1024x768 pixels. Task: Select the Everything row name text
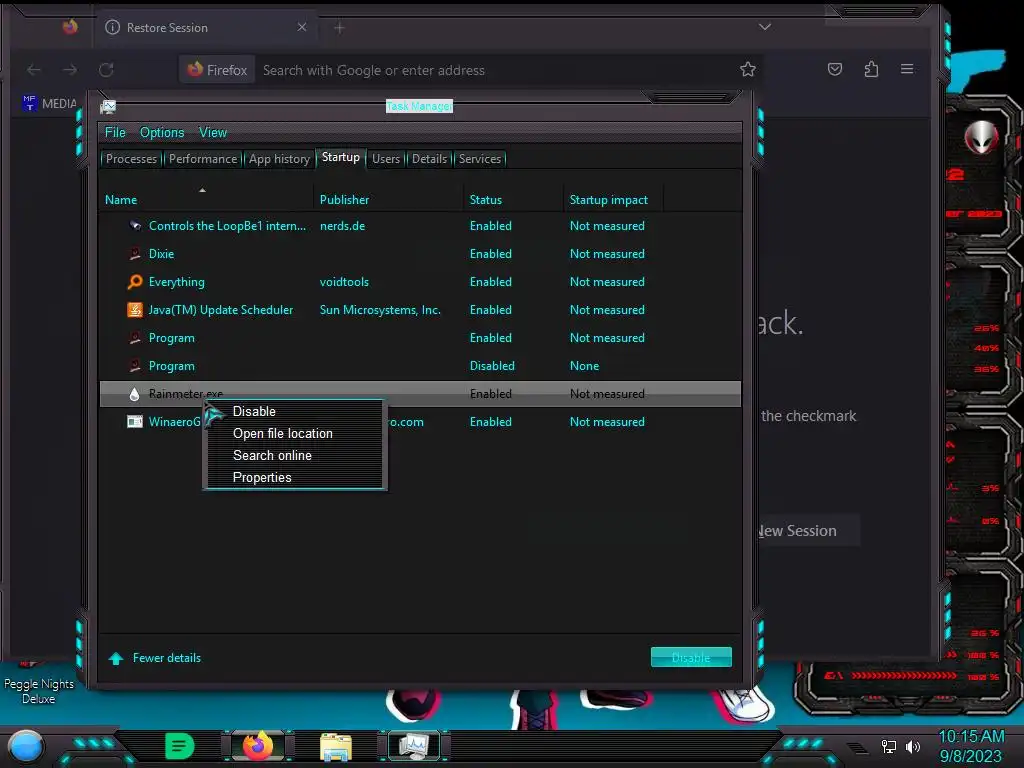click(176, 282)
